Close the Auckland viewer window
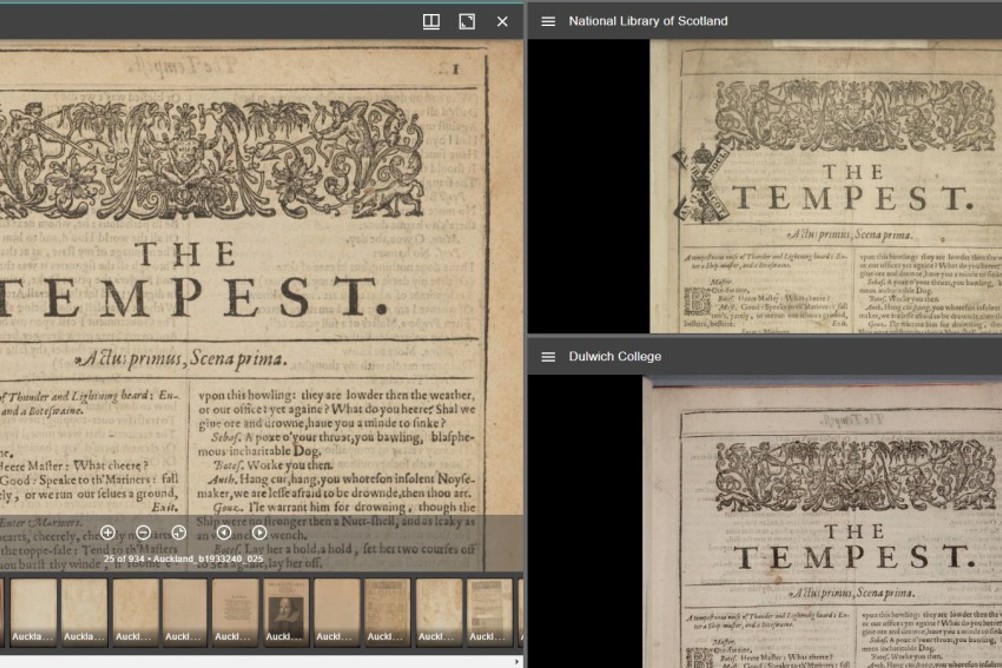 point(502,22)
